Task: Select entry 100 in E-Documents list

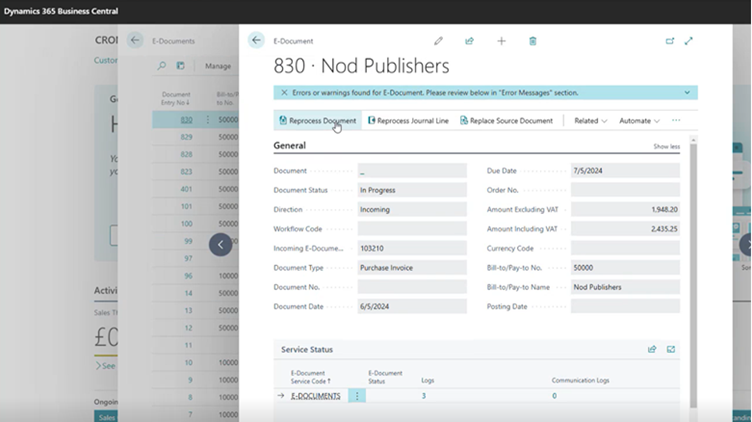Action: click(187, 224)
